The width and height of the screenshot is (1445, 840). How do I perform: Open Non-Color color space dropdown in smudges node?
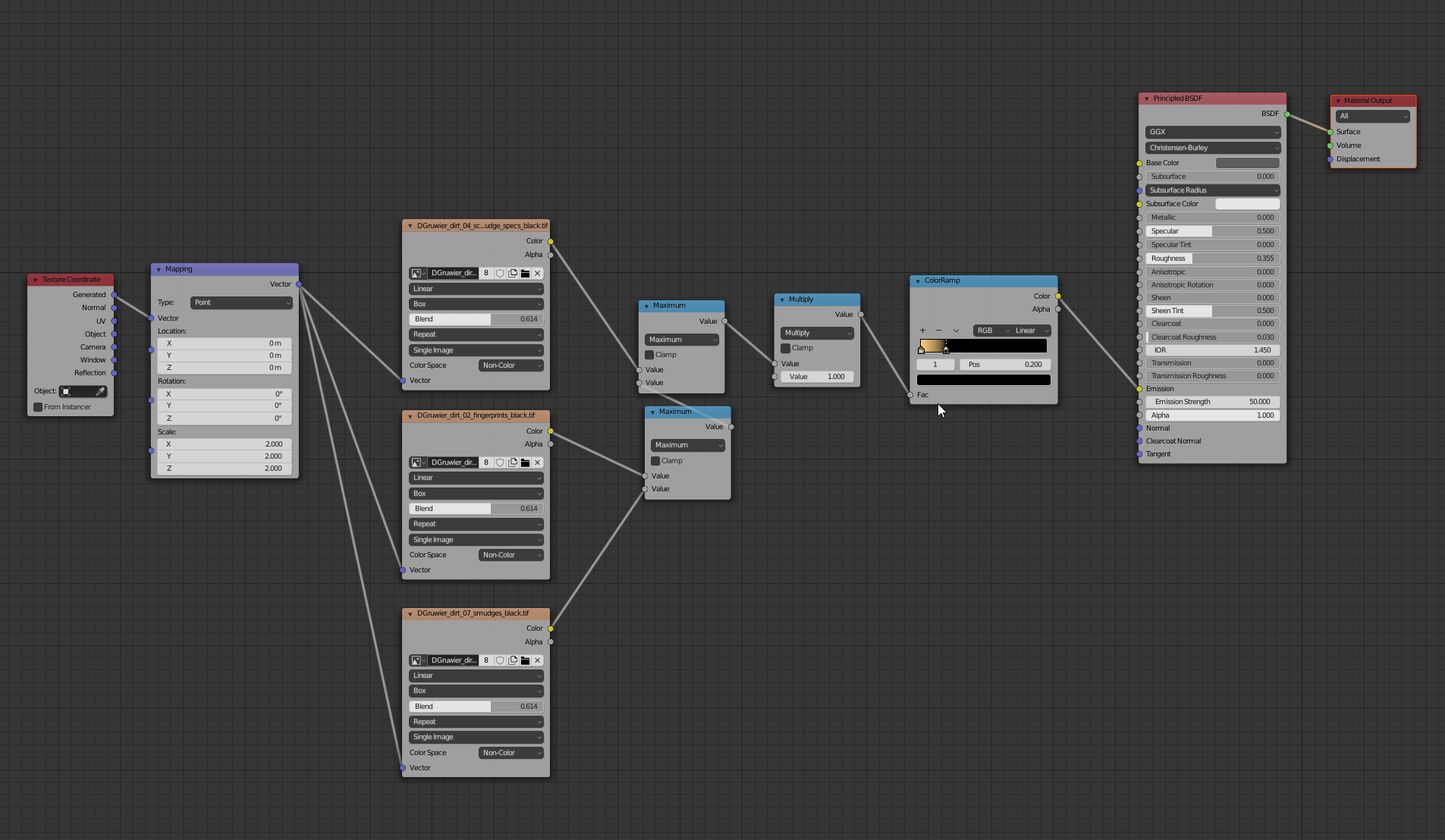tap(511, 753)
